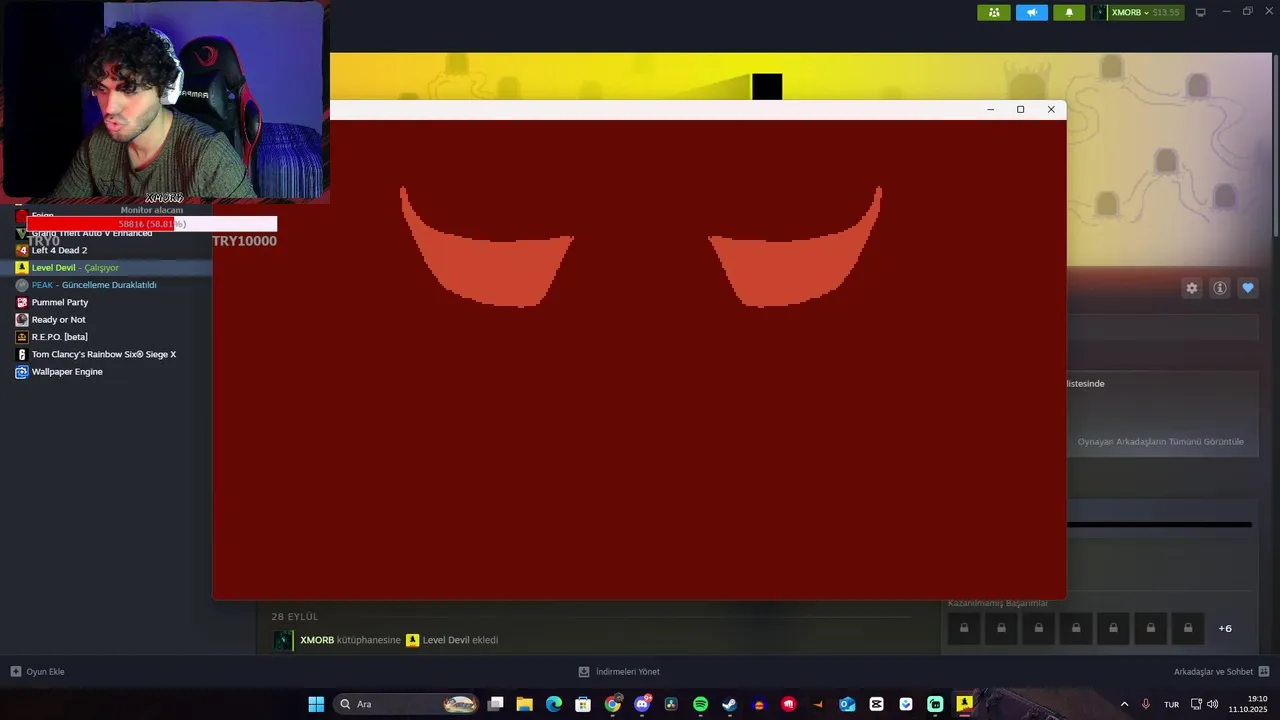The width and height of the screenshot is (1280, 720).
Task: Click the microphone tray icon
Action: point(1146,704)
